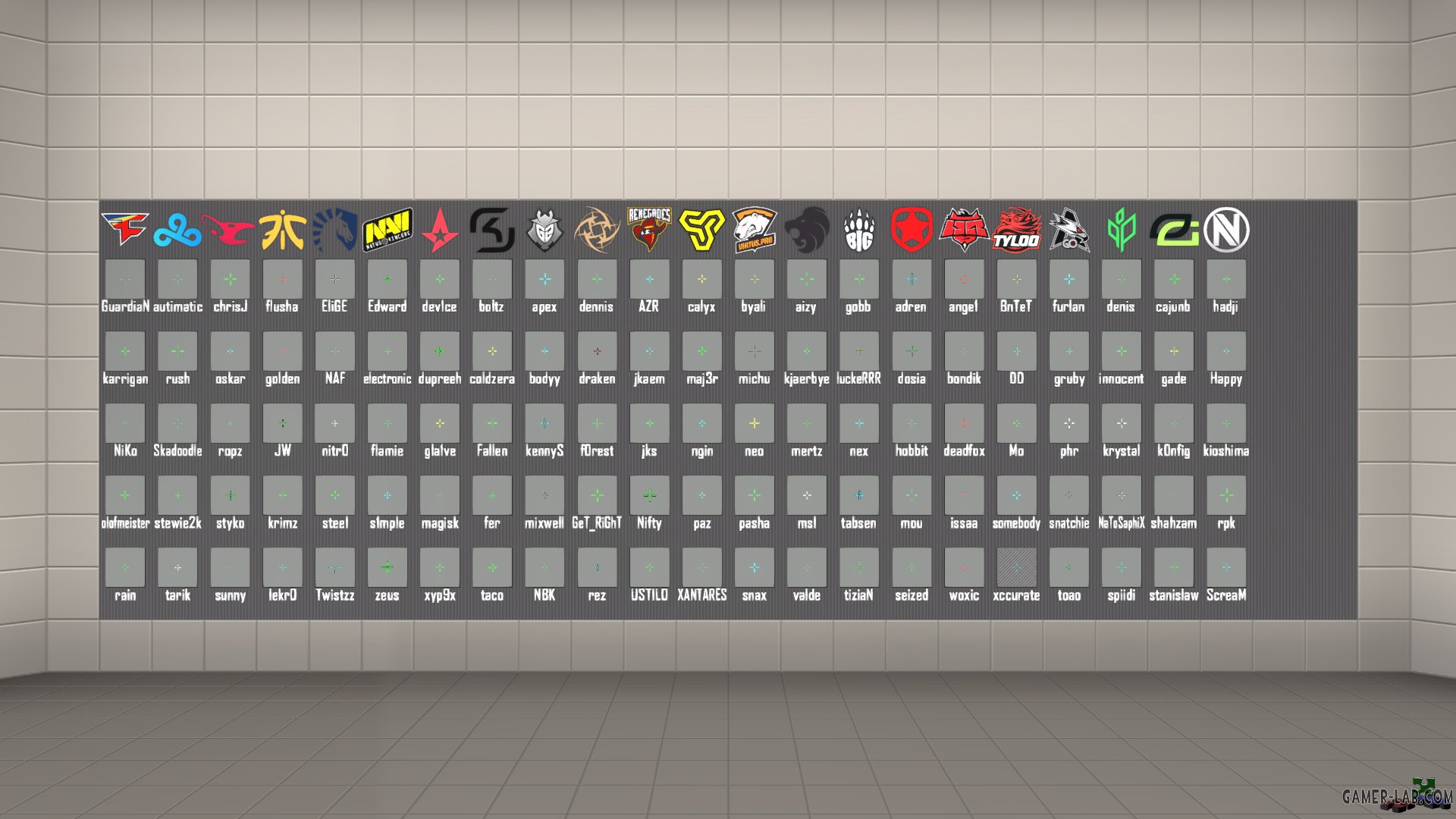Pick GuardiaN's crosshair tile
The height and width of the screenshot is (819, 1456).
pos(125,279)
